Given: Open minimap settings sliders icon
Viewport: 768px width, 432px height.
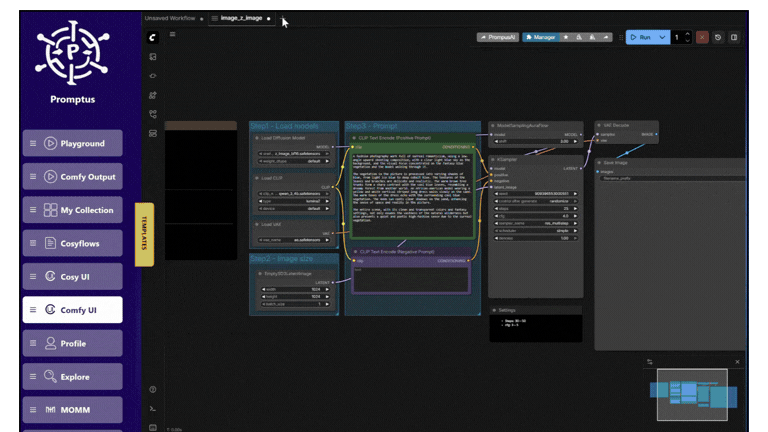Looking at the screenshot, I should (649, 362).
